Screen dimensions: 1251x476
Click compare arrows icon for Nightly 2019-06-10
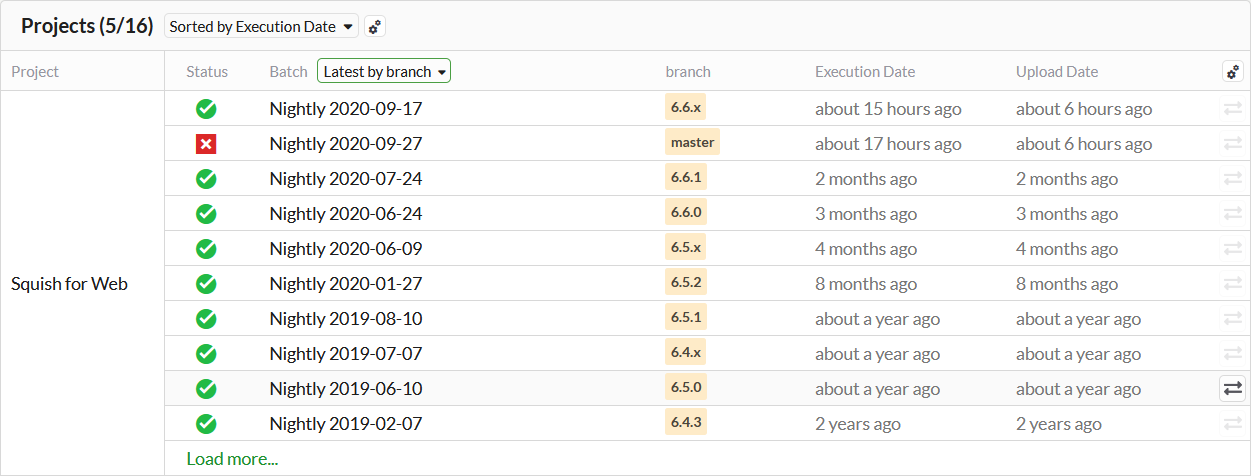pyautogui.click(x=1232, y=389)
